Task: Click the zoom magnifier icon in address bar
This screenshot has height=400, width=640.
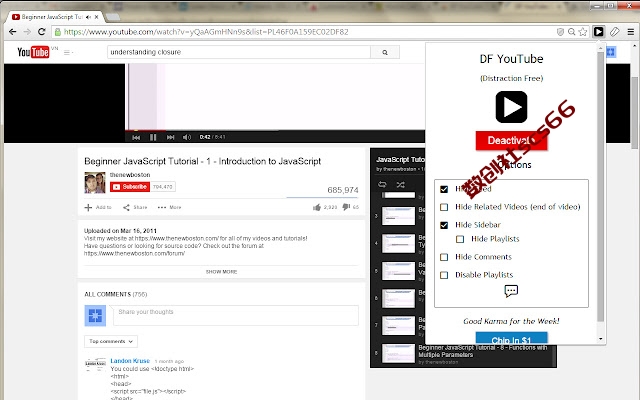Action: click(572, 32)
